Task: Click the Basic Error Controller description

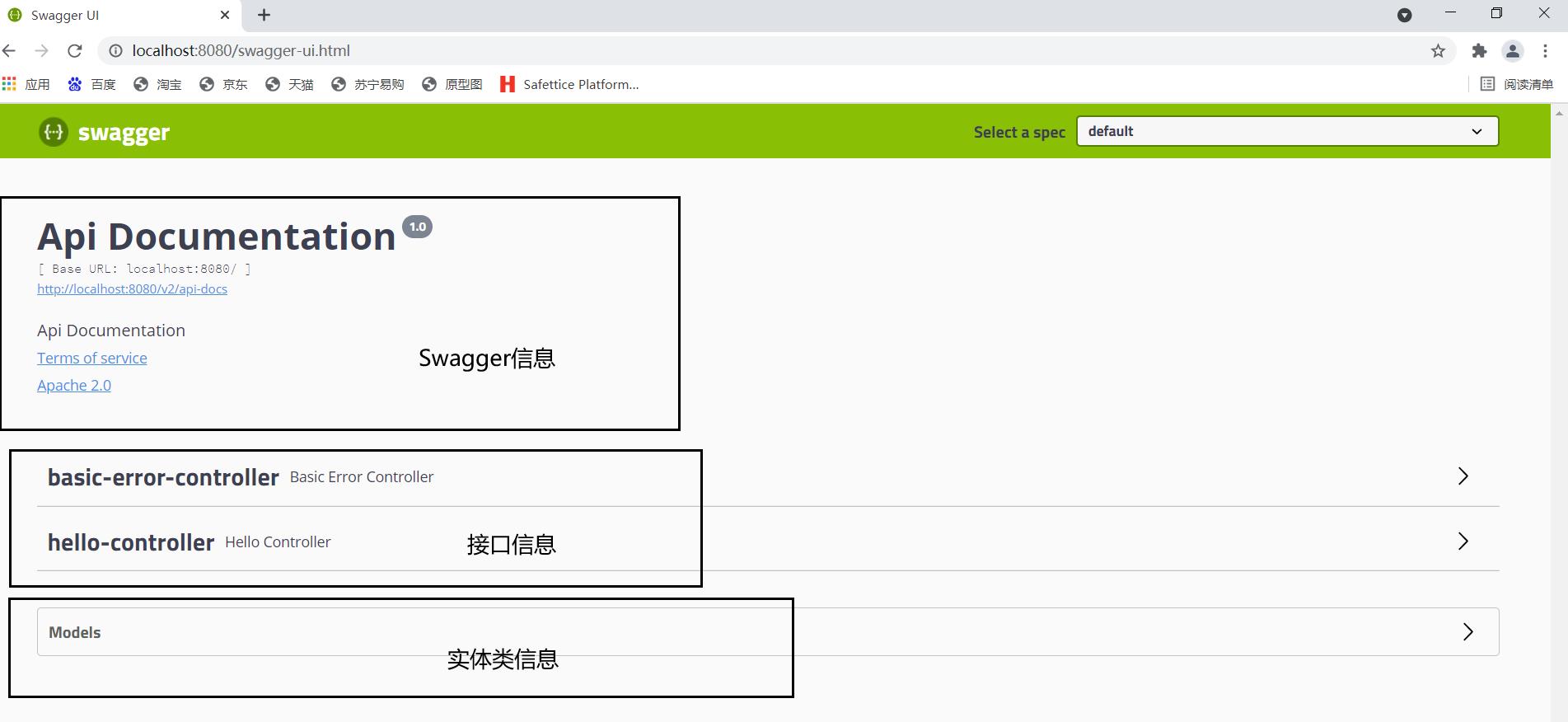Action: pyautogui.click(x=362, y=477)
